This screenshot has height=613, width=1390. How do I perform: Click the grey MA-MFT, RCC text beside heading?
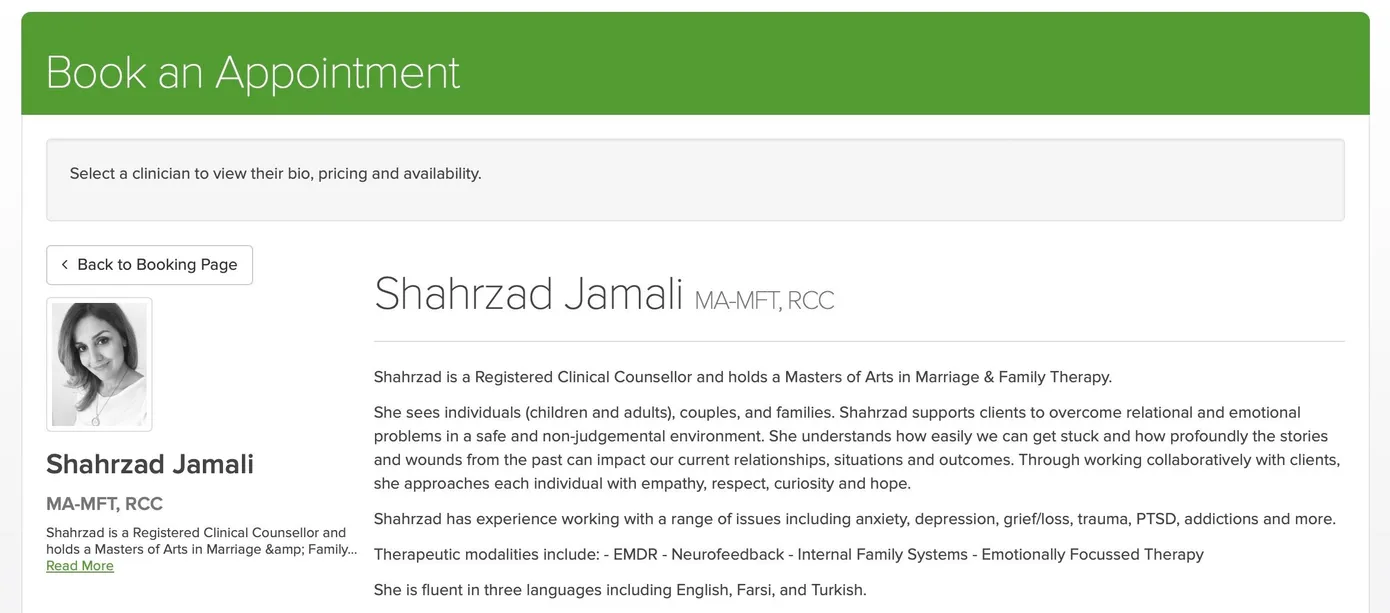click(764, 300)
